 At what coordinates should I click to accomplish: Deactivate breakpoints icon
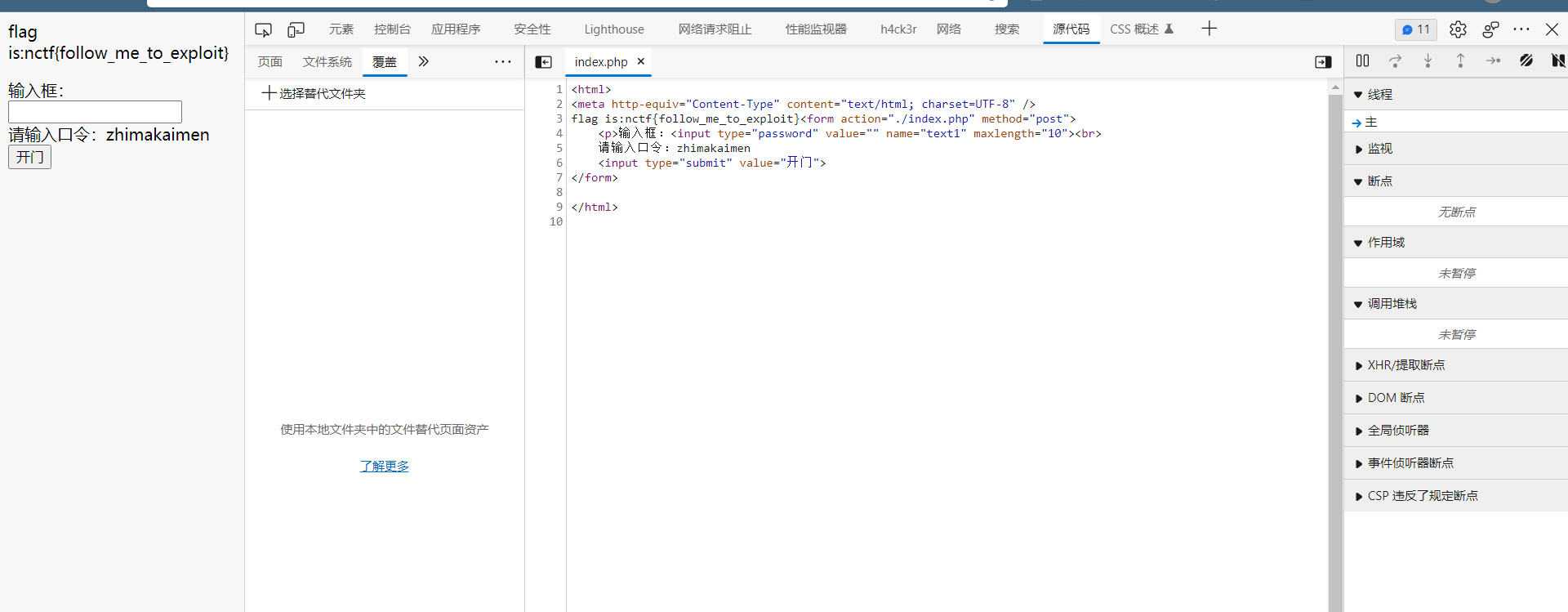point(1526,60)
